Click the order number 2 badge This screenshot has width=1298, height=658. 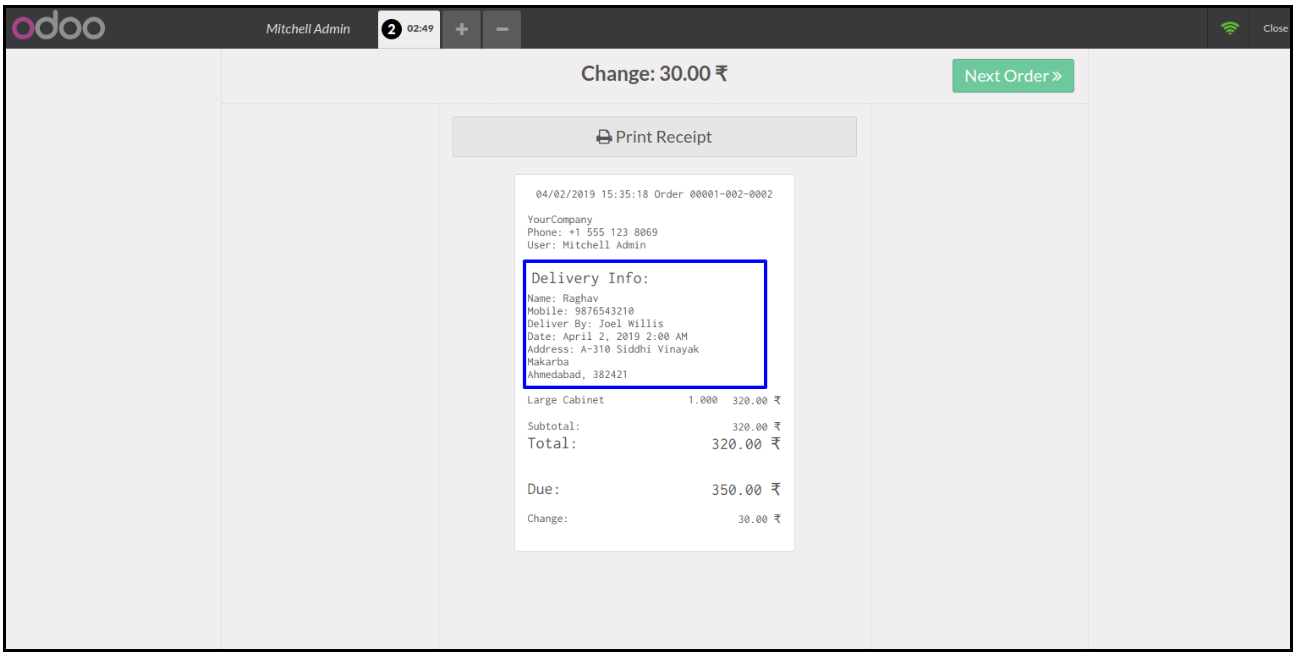pyautogui.click(x=391, y=29)
